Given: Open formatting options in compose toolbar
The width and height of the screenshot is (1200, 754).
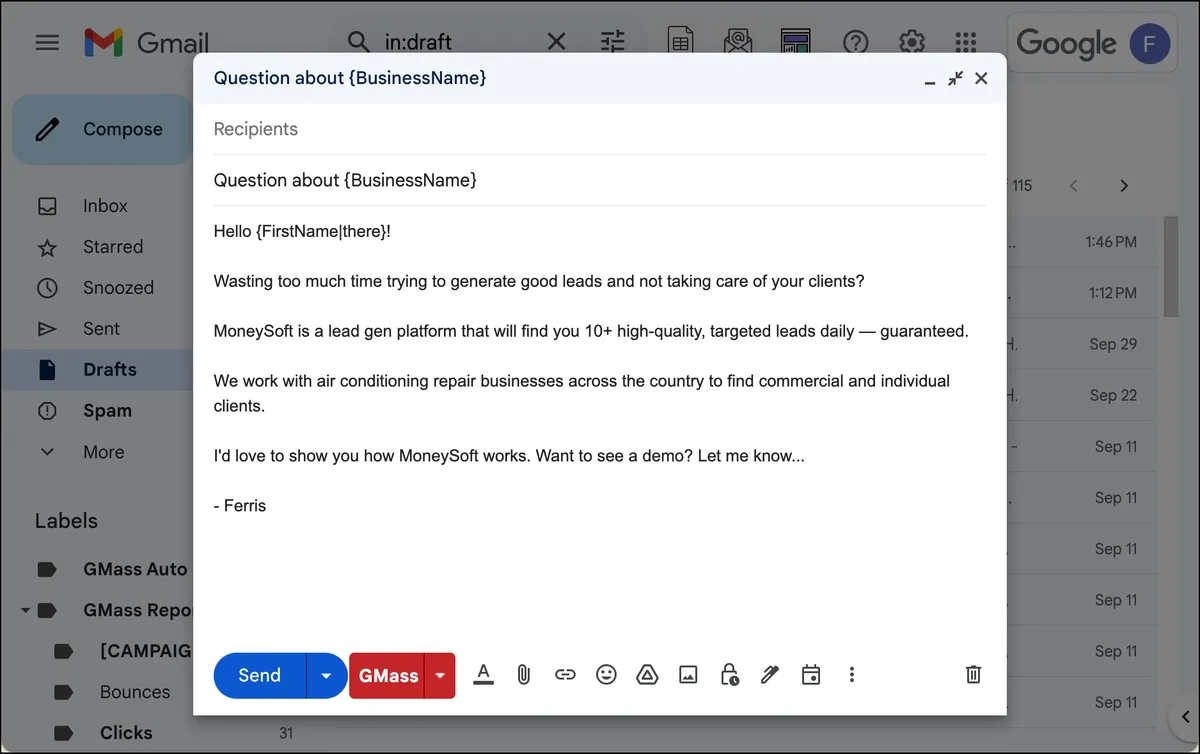Looking at the screenshot, I should (484, 674).
